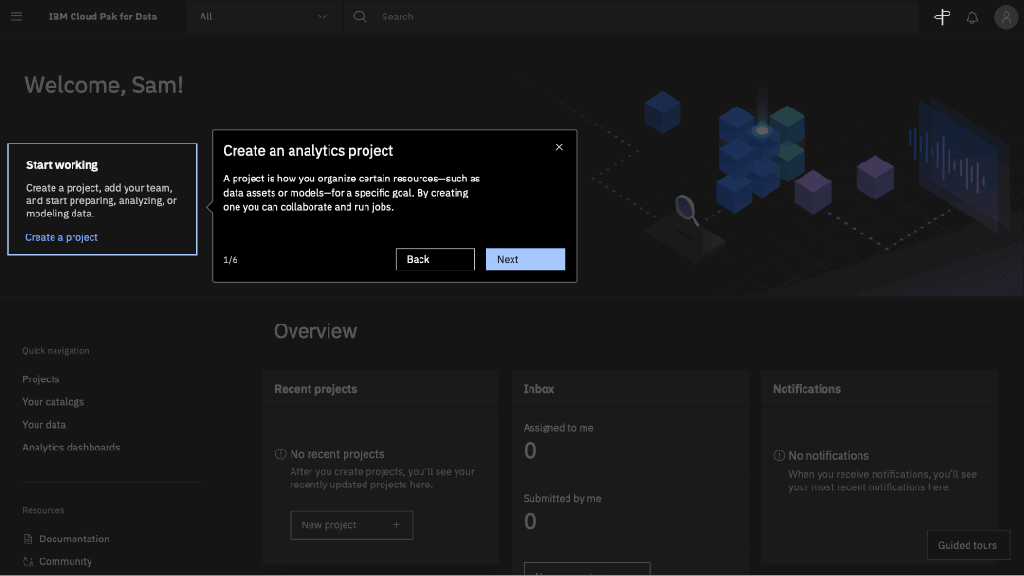
Task: Click the signpost tour icon in header
Action: tap(941, 17)
